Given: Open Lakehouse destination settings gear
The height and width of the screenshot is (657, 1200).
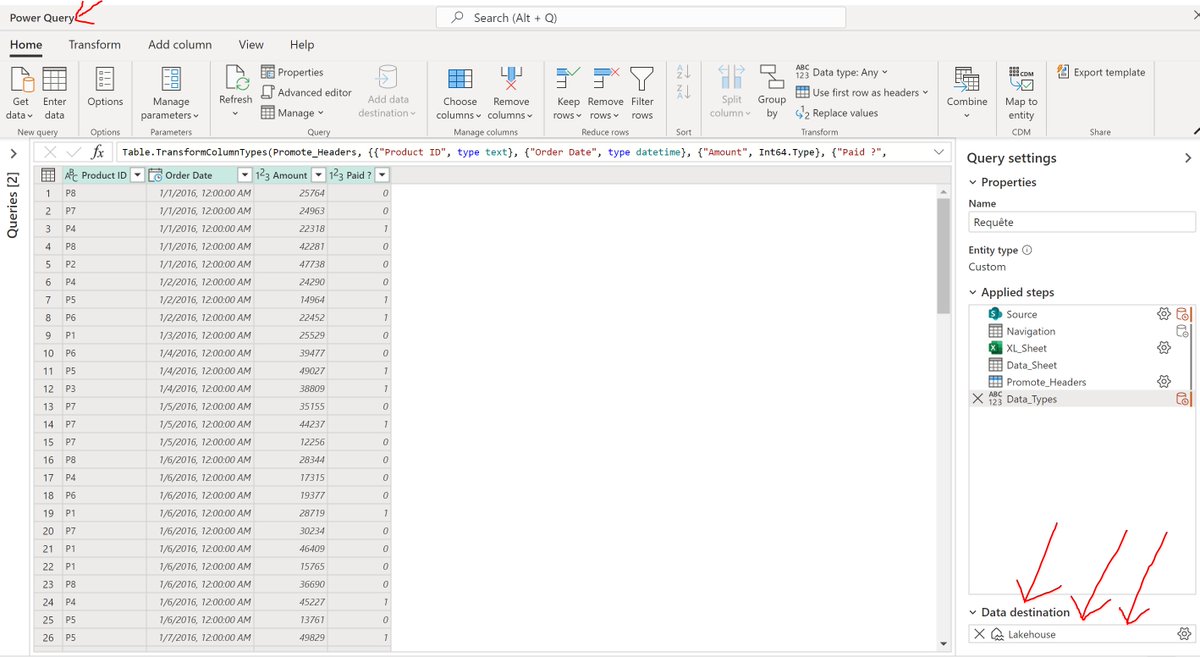Looking at the screenshot, I should (1184, 634).
